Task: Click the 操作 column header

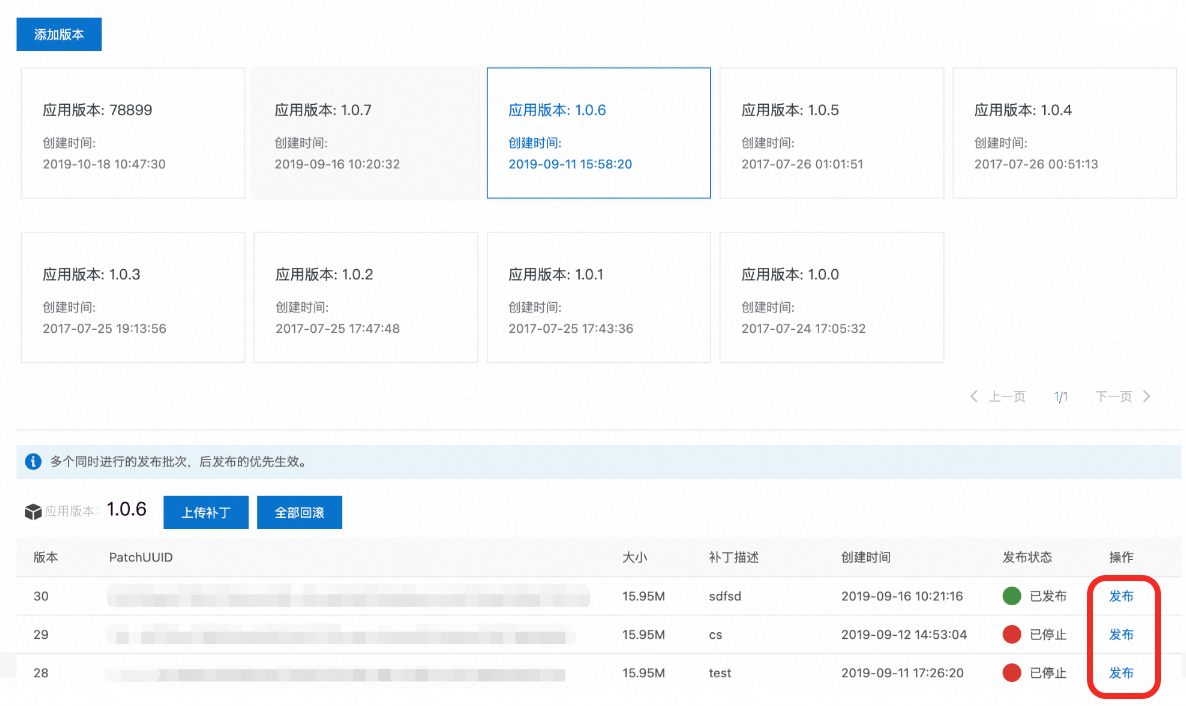Action: click(x=1121, y=557)
